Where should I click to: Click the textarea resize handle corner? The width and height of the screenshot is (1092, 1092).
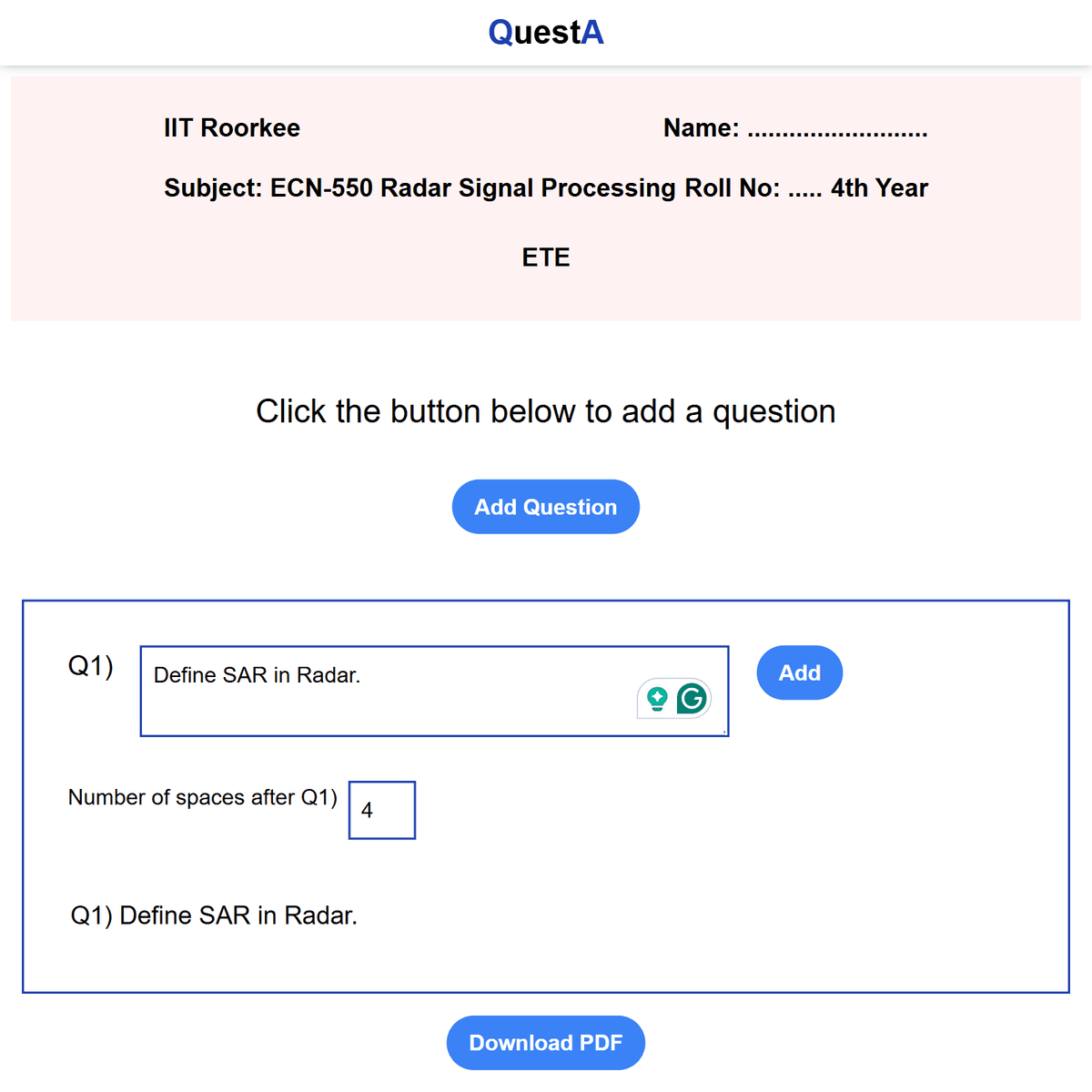click(723, 731)
